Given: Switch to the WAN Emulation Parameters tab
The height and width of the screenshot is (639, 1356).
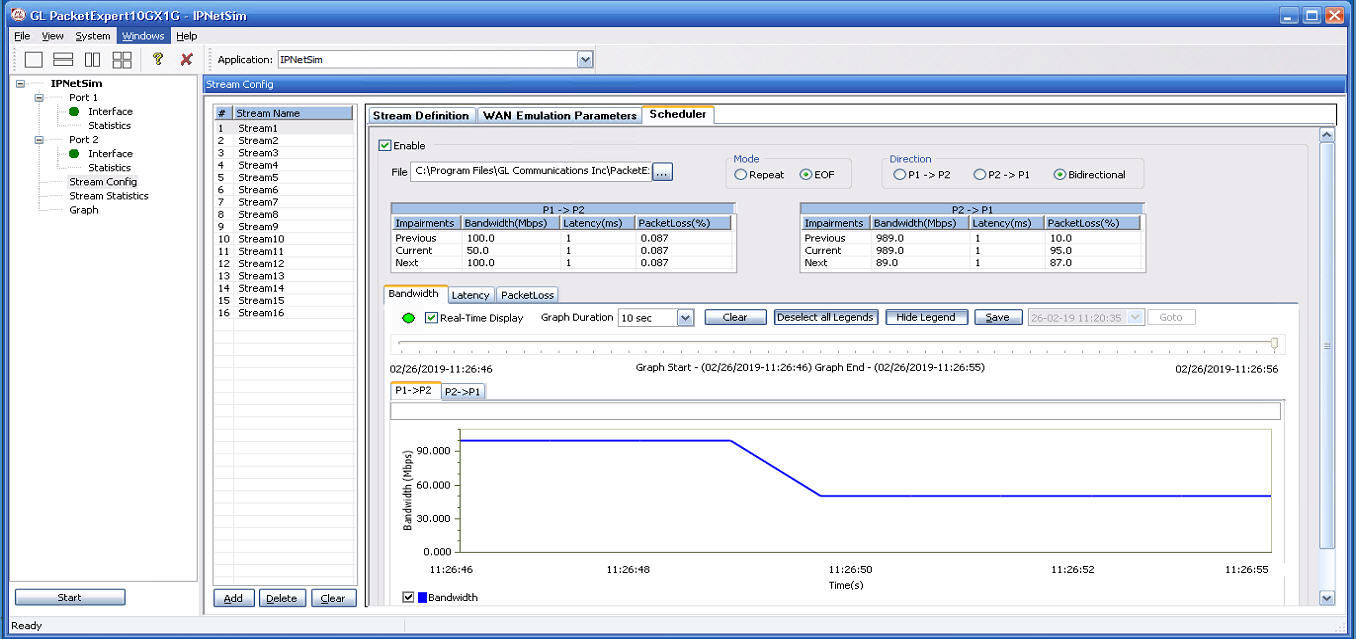Looking at the screenshot, I should click(x=559, y=116).
